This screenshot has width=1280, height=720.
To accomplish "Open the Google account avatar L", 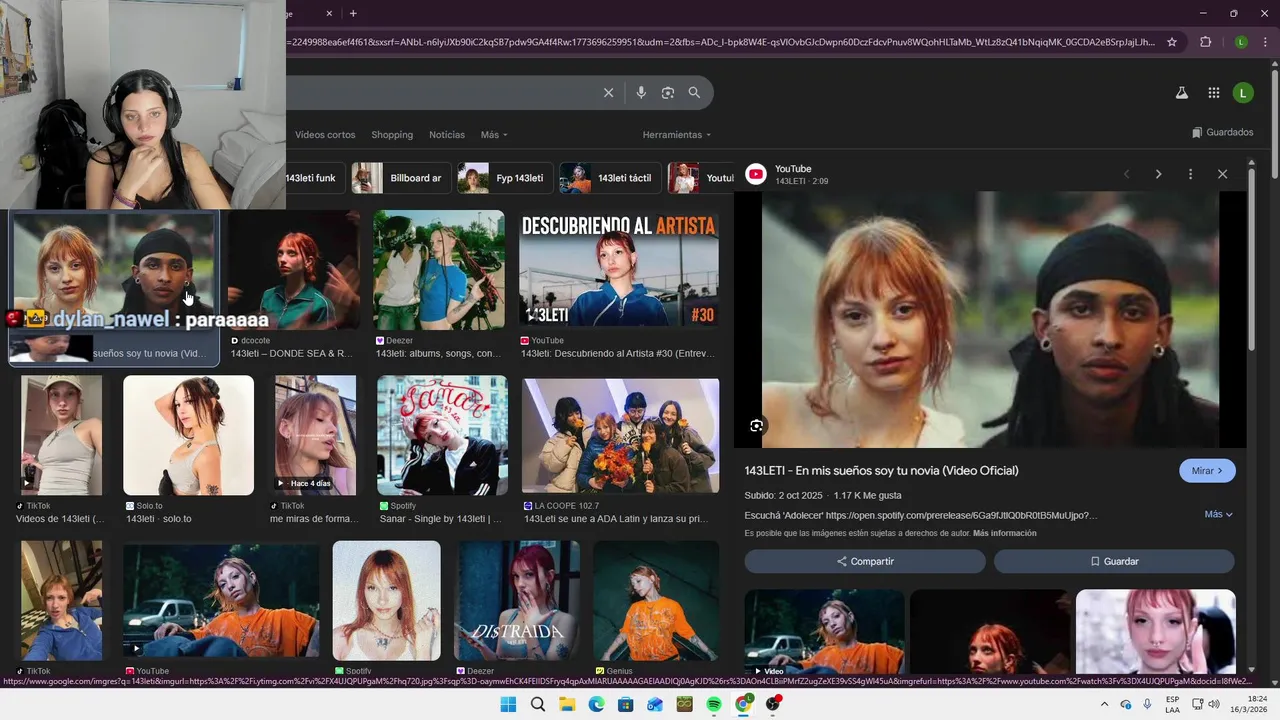I will point(1243,93).
